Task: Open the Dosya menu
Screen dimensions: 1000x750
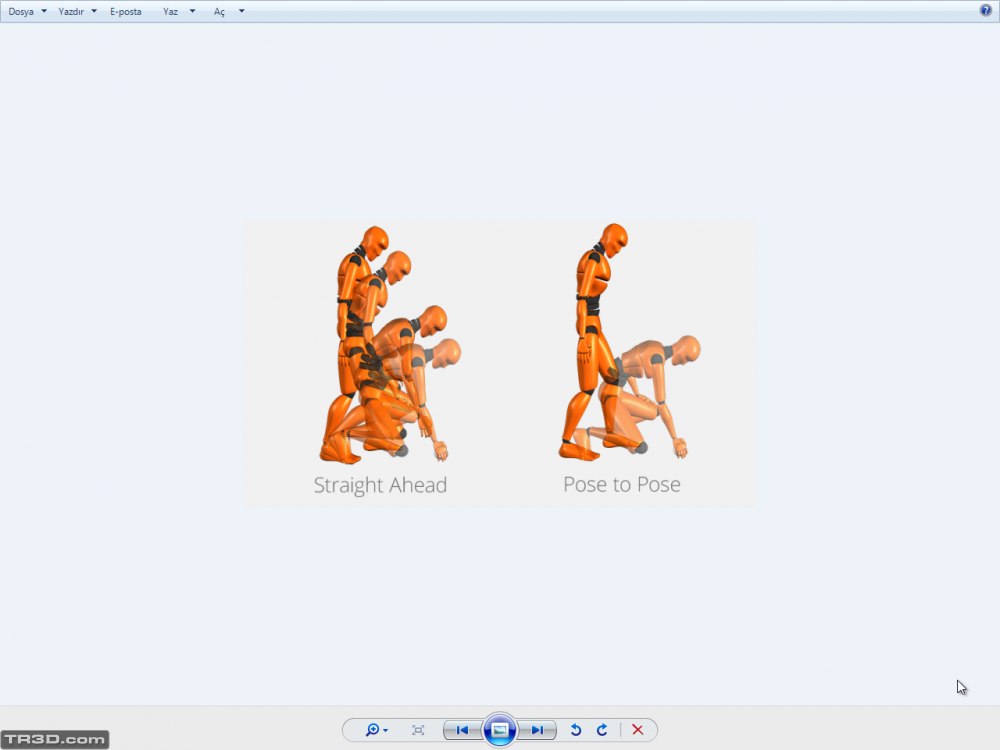Action: (x=21, y=12)
